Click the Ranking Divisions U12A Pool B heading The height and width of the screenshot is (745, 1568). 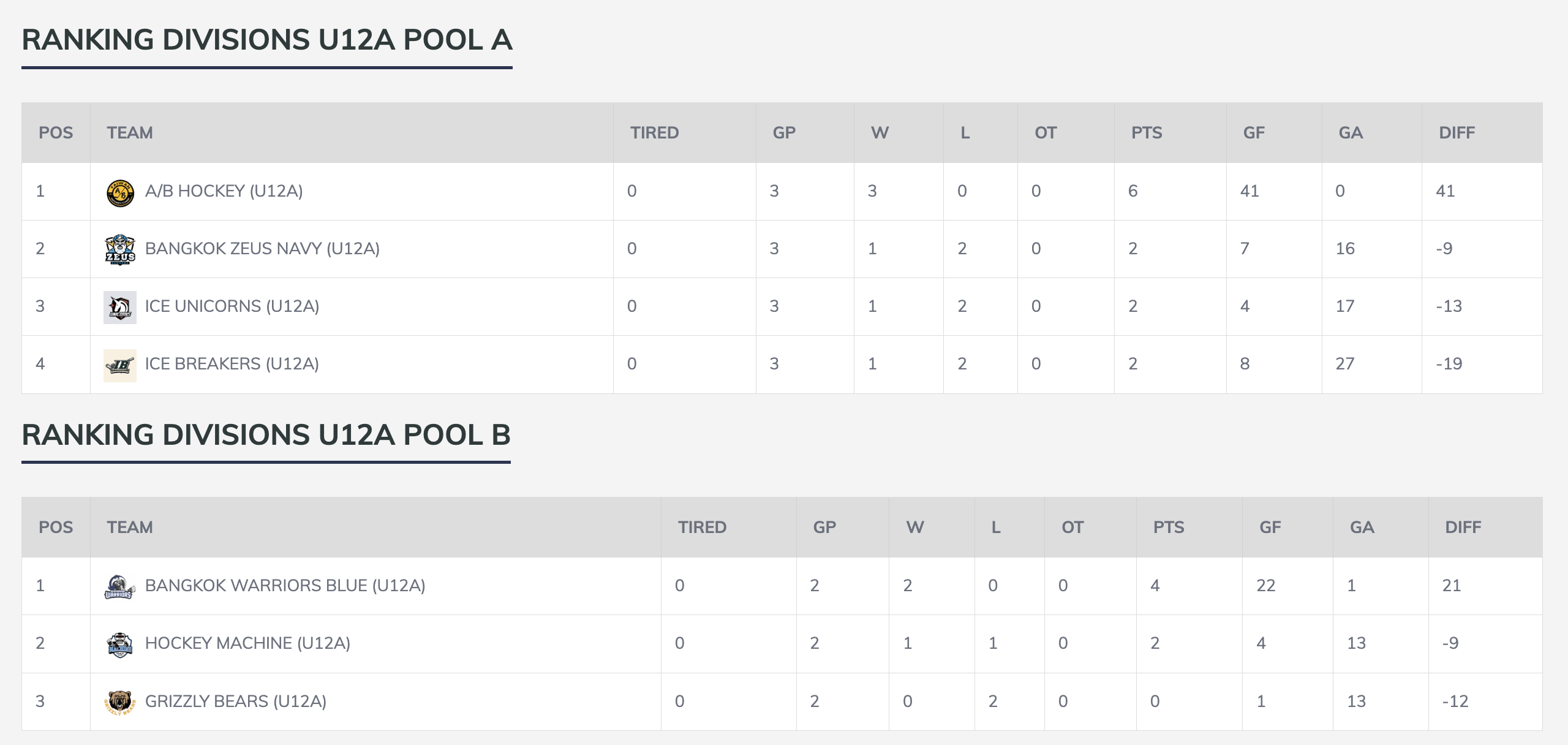(266, 435)
